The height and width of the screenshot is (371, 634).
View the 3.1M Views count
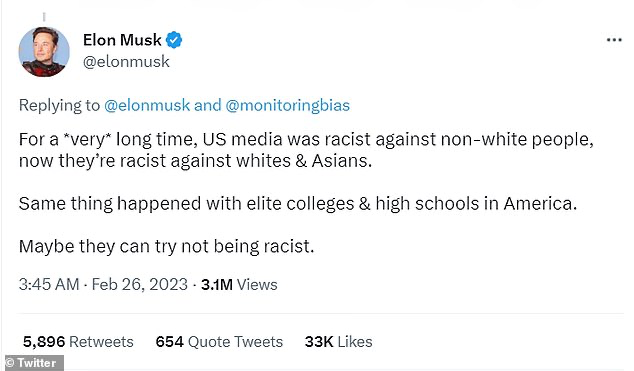click(239, 285)
